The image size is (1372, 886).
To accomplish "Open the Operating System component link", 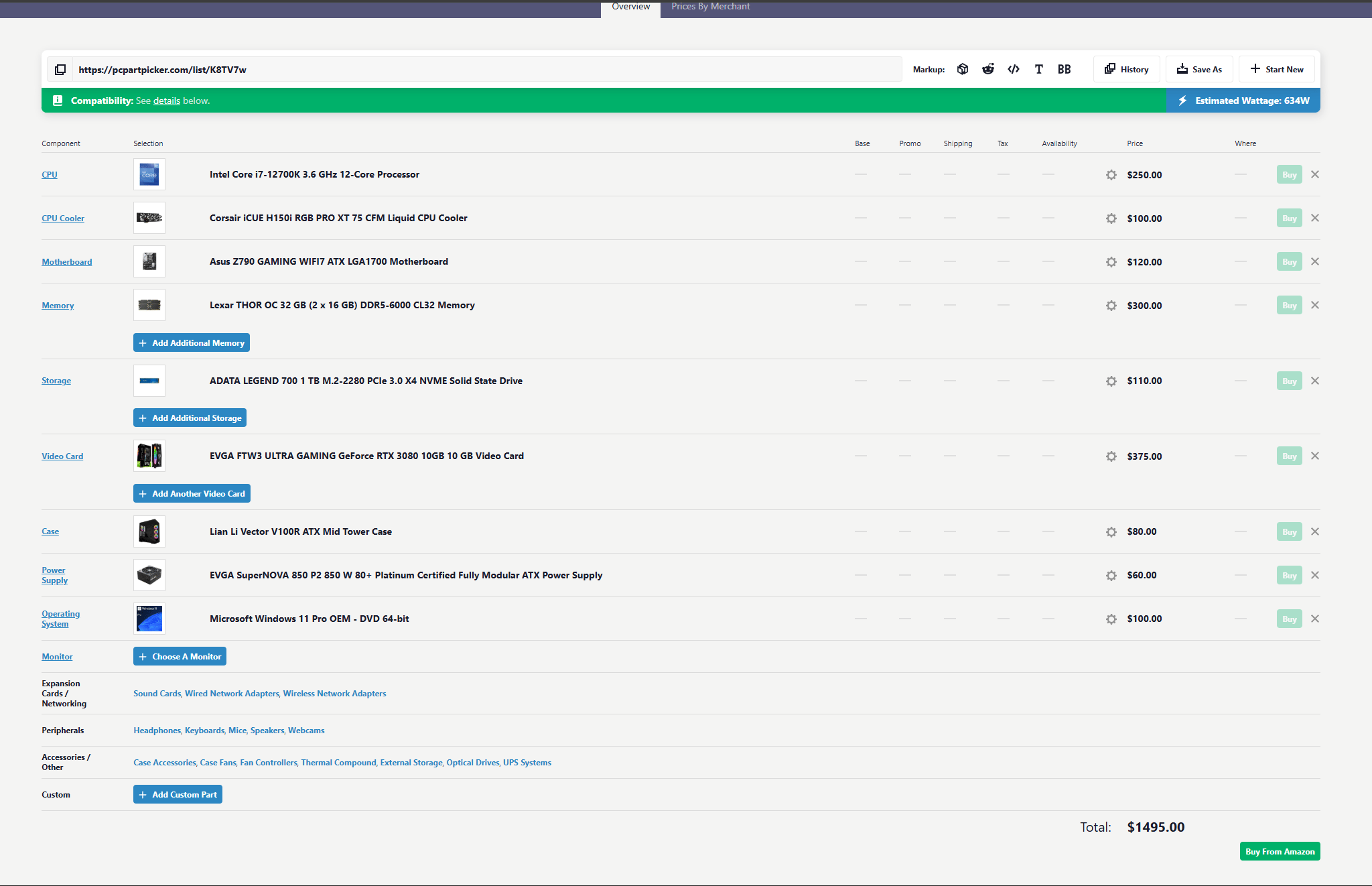I will click(60, 619).
